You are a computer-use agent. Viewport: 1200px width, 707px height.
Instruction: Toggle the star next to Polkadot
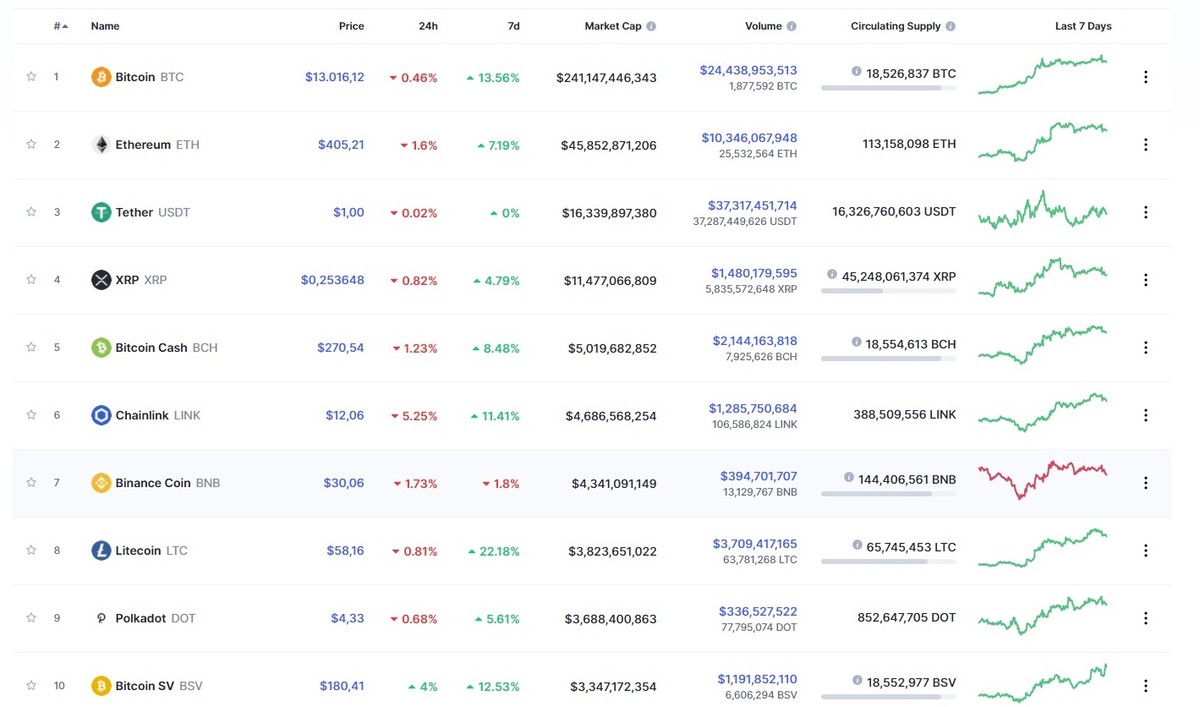31,618
